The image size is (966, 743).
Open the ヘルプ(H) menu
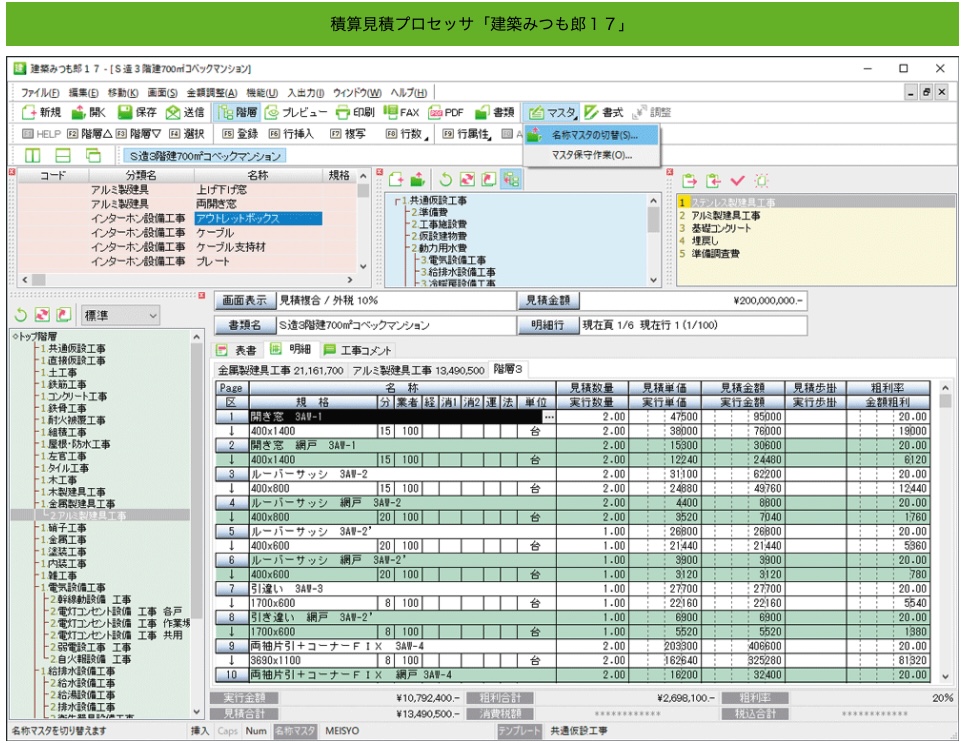408,92
